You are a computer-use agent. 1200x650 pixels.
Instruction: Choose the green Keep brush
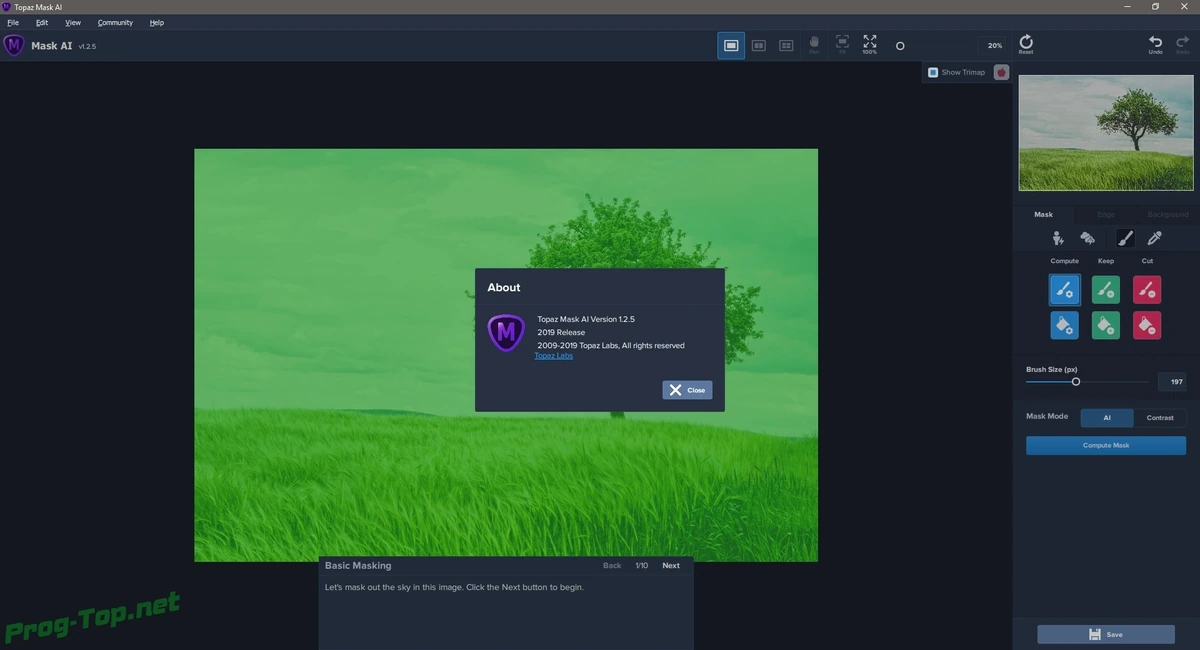click(1106, 290)
